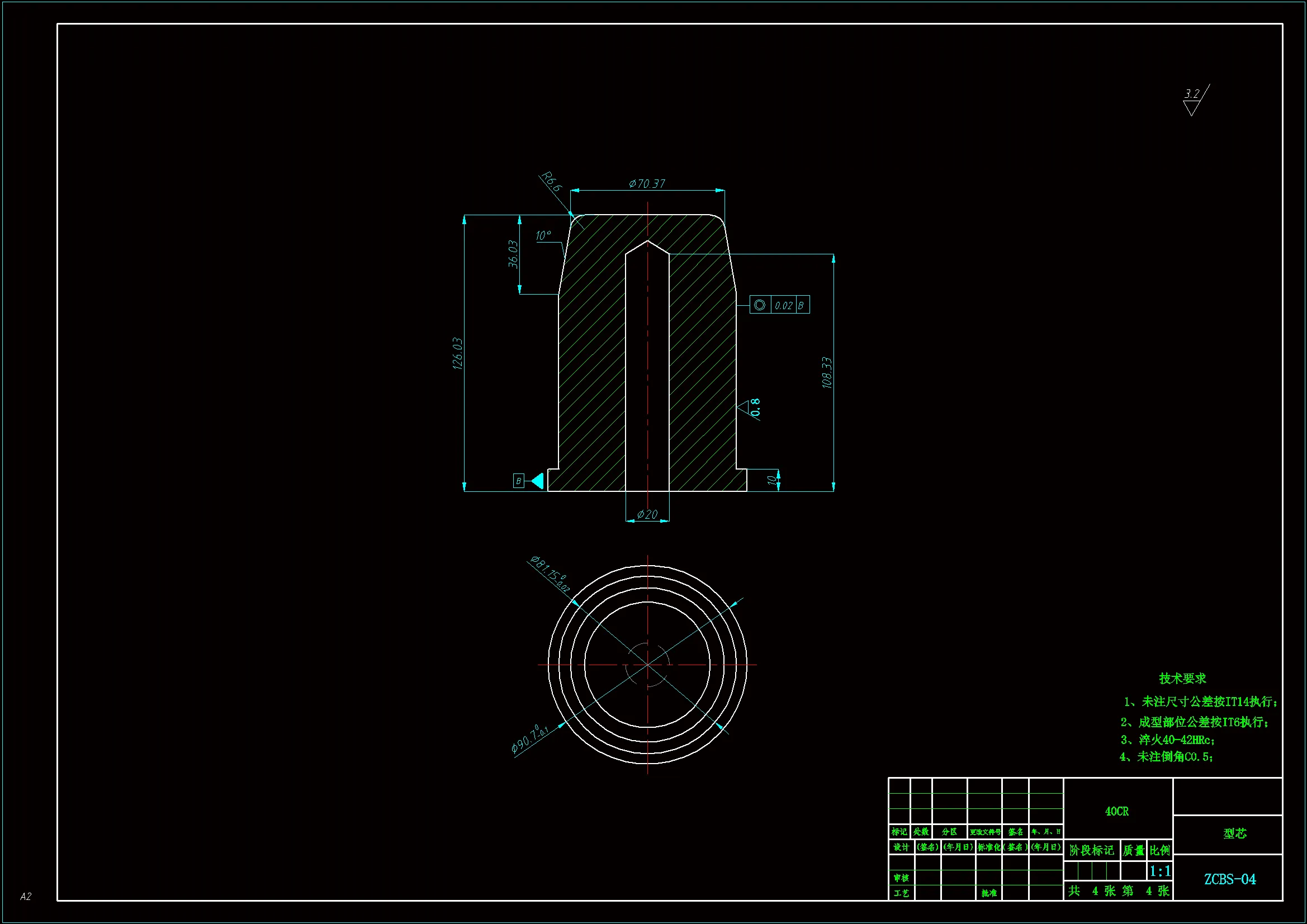The image size is (1307, 924).
Task: Select the 36.03 vertical dimension
Action: [x=513, y=254]
